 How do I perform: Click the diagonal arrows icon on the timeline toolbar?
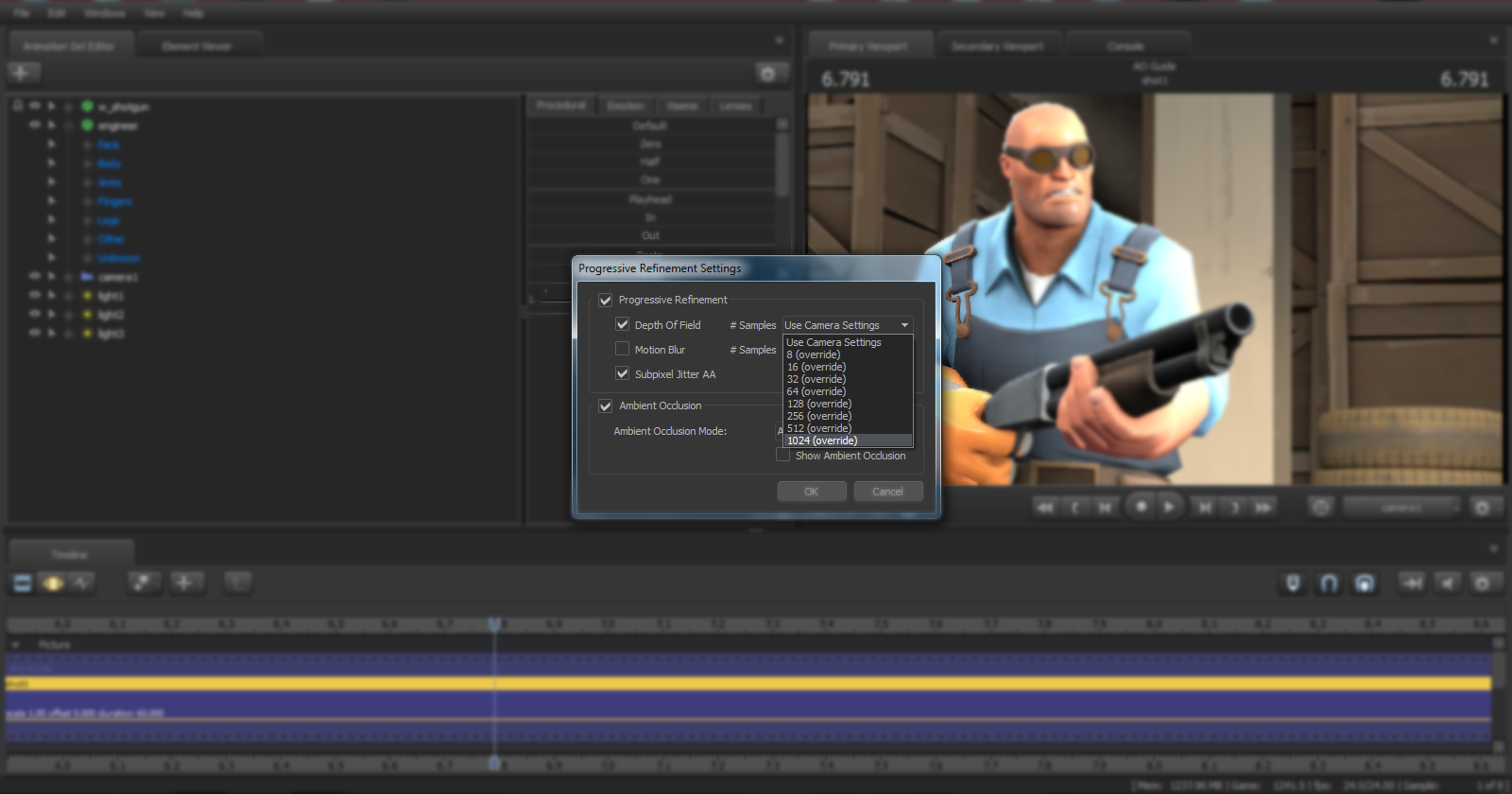pos(143,583)
